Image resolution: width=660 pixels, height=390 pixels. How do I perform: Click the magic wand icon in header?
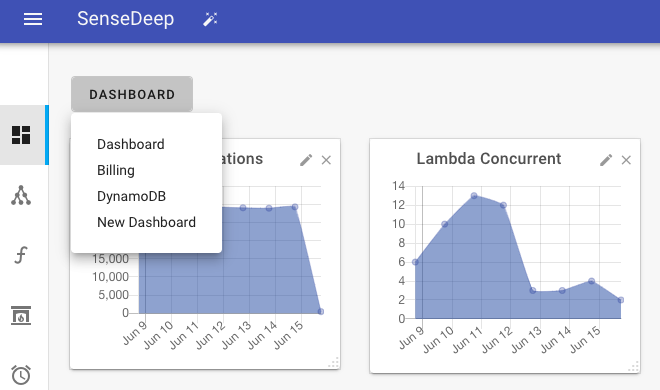[210, 19]
